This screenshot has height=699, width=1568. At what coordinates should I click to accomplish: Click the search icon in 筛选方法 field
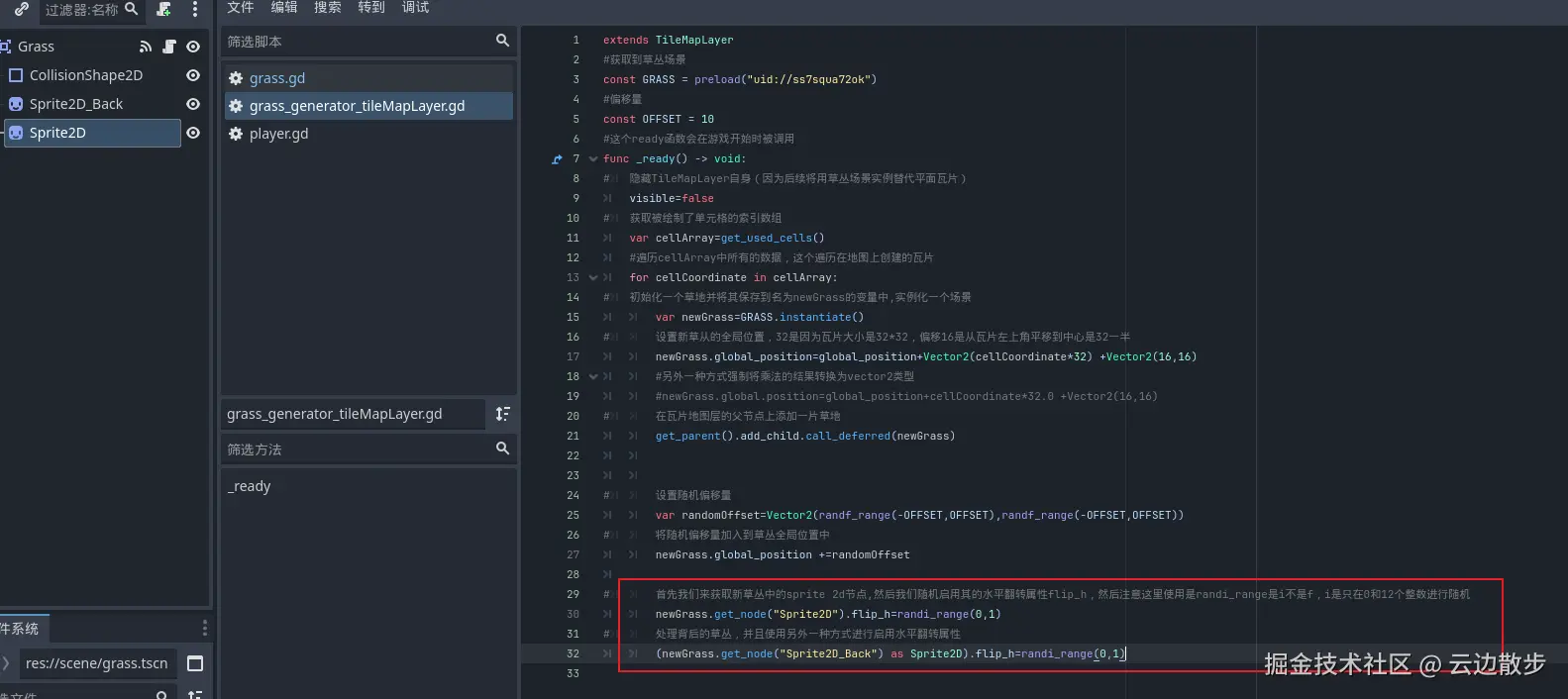pyautogui.click(x=502, y=449)
